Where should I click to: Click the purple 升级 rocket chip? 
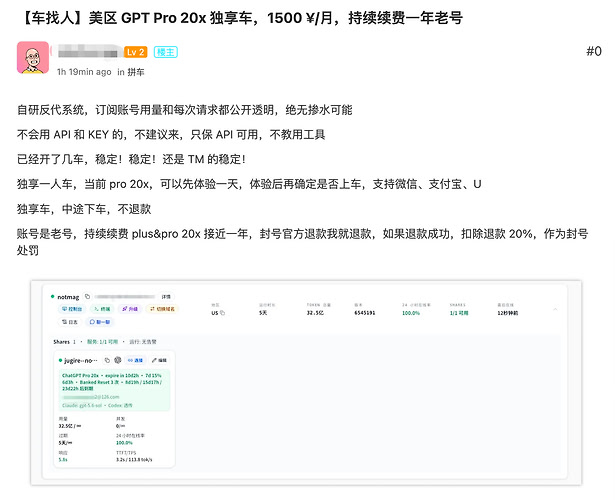coord(130,309)
